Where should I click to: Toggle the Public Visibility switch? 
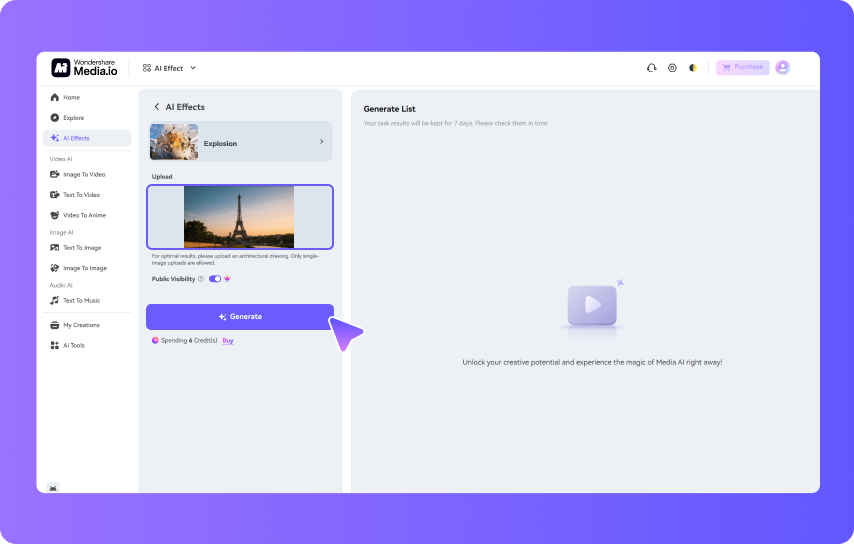pyautogui.click(x=215, y=279)
